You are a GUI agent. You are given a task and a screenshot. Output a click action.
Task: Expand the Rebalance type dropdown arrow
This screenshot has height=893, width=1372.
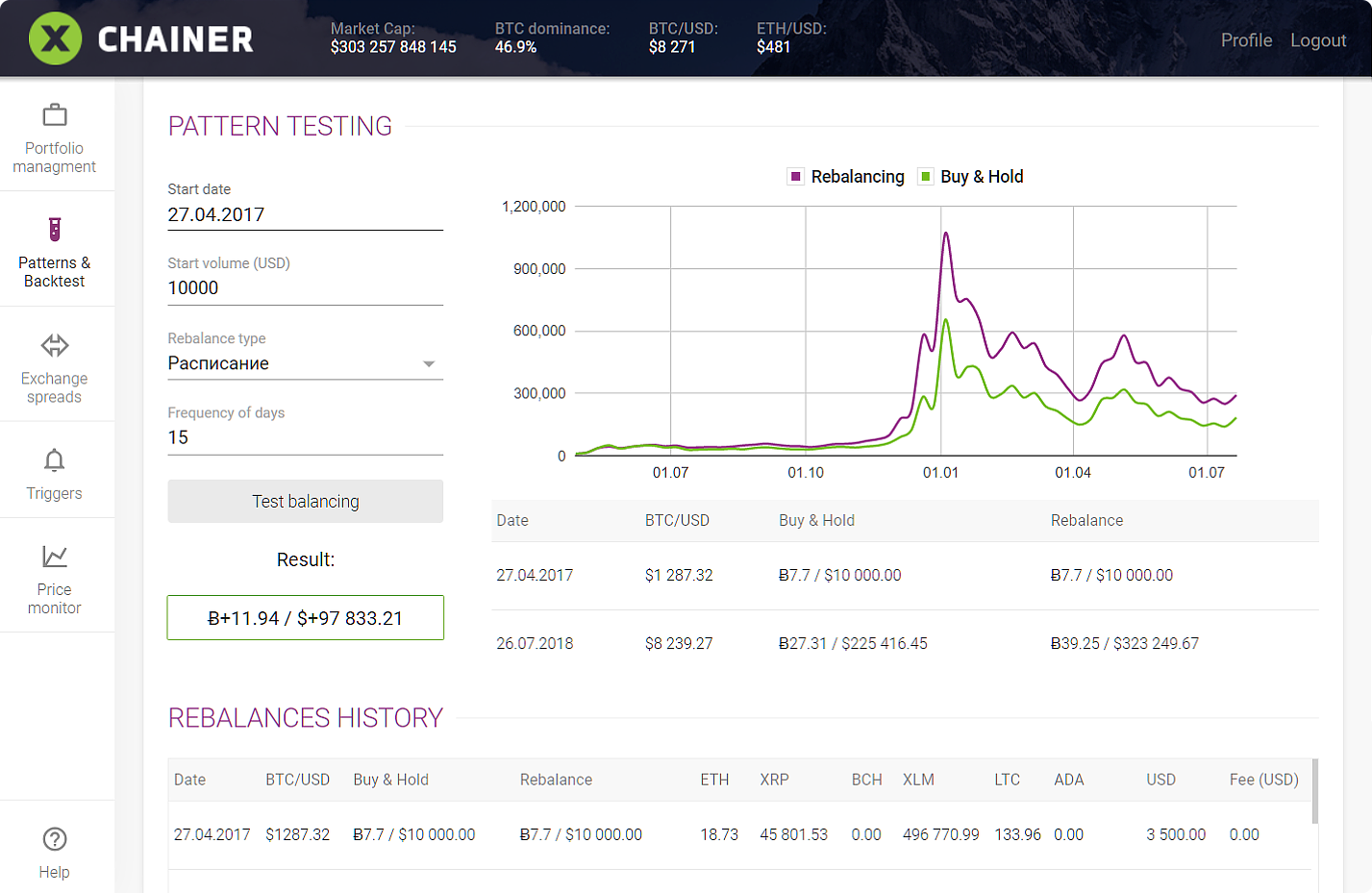(x=429, y=363)
